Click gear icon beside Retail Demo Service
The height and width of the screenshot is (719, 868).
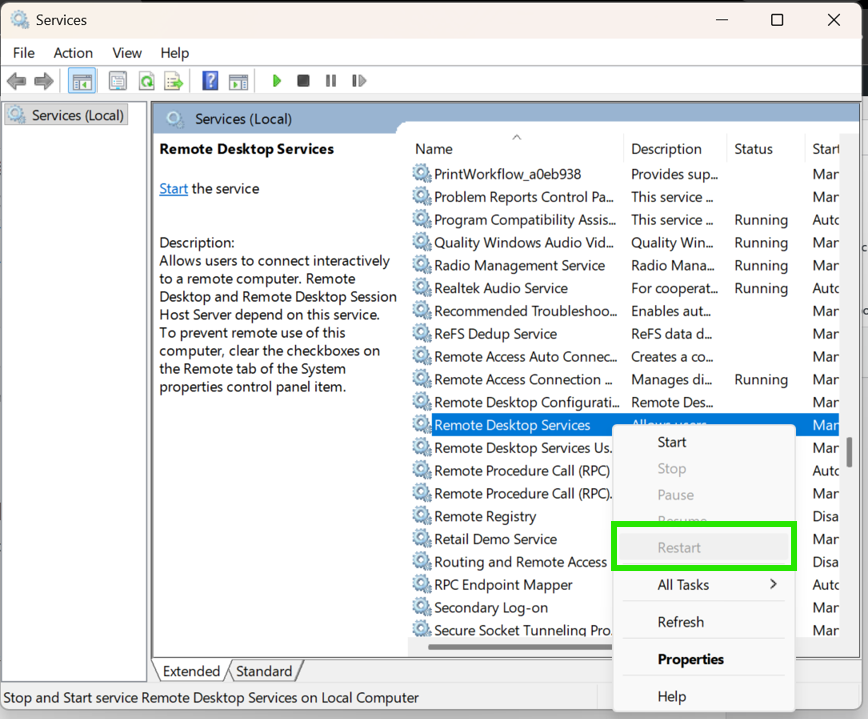pos(422,538)
